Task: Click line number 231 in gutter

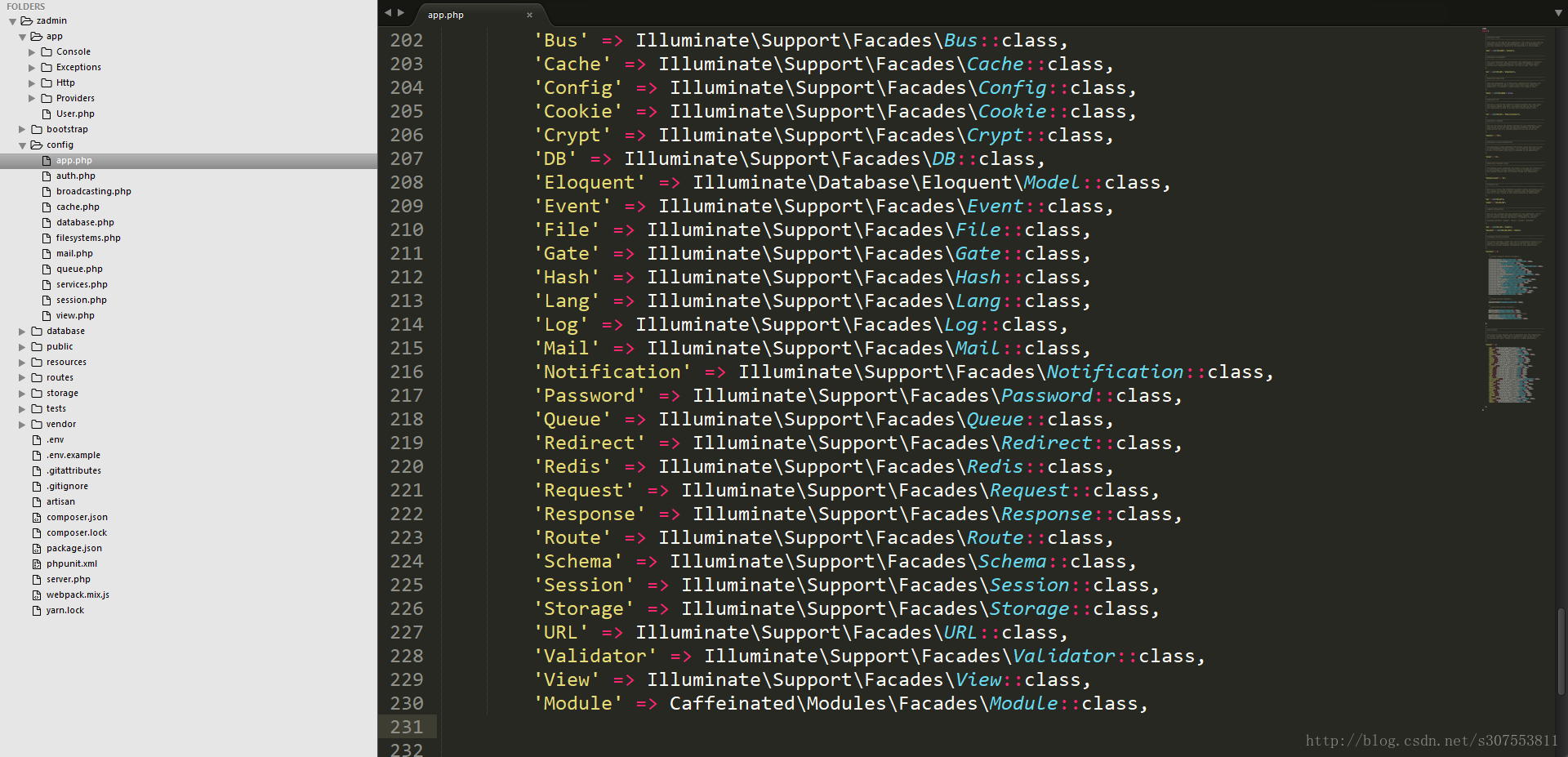Action: 407,727
